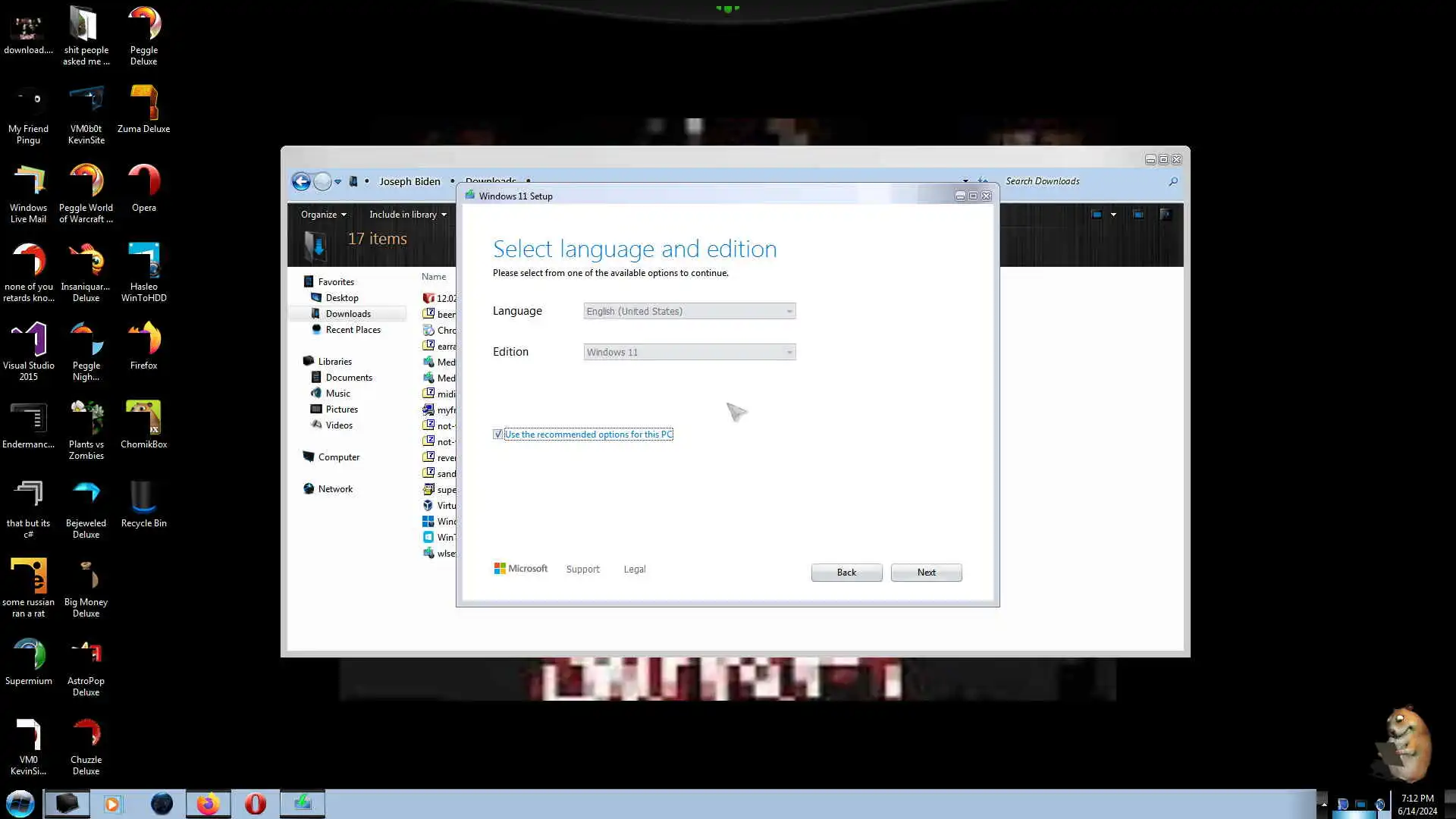
Task: Open Recycle Bin on desktop
Action: tap(143, 498)
